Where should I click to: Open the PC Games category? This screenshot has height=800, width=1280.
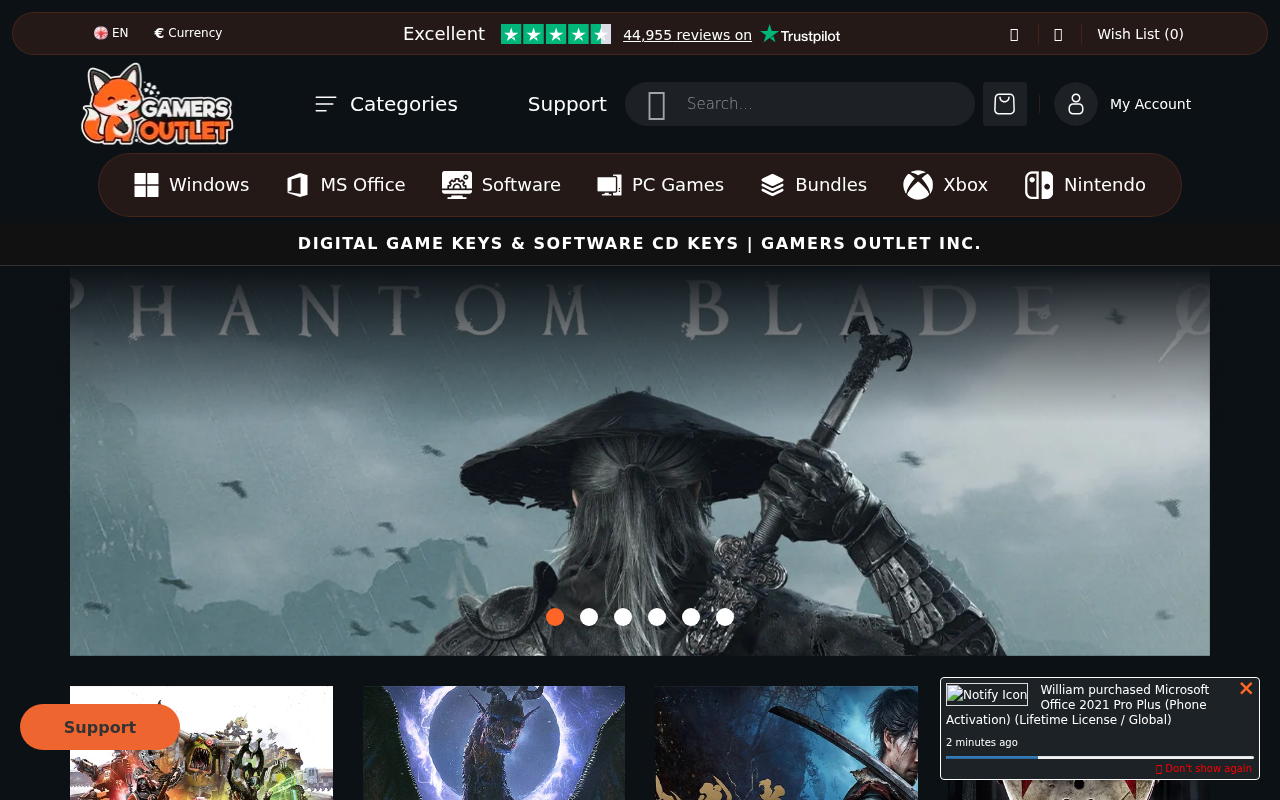660,185
